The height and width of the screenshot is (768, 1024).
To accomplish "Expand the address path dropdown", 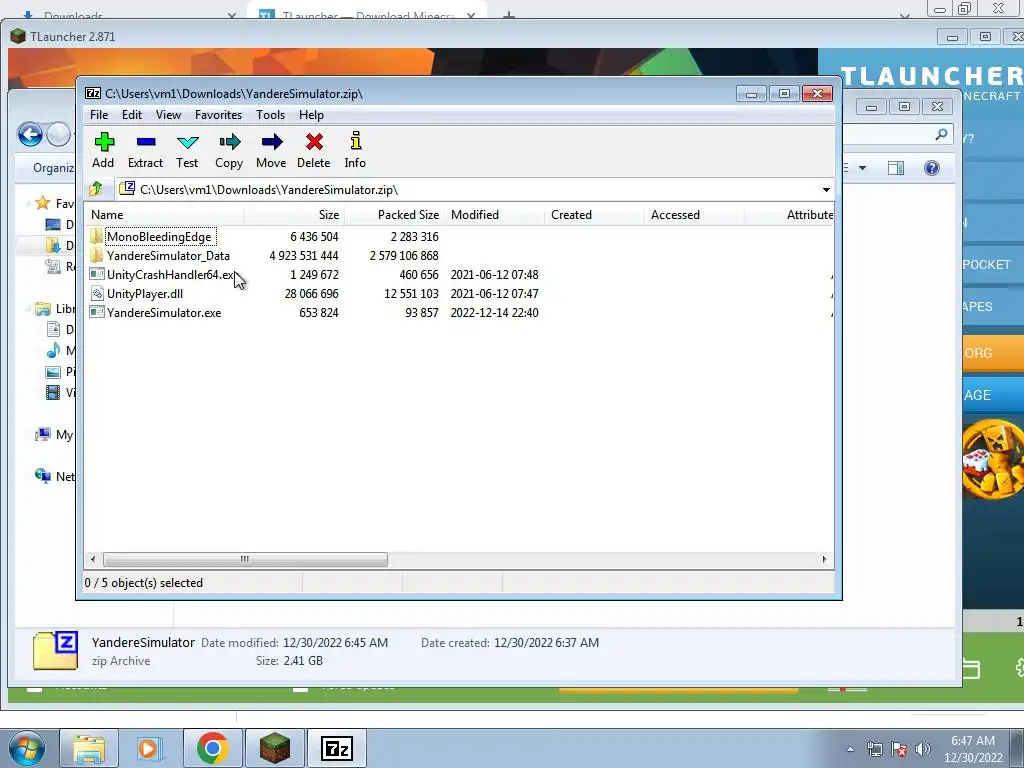I will click(826, 190).
